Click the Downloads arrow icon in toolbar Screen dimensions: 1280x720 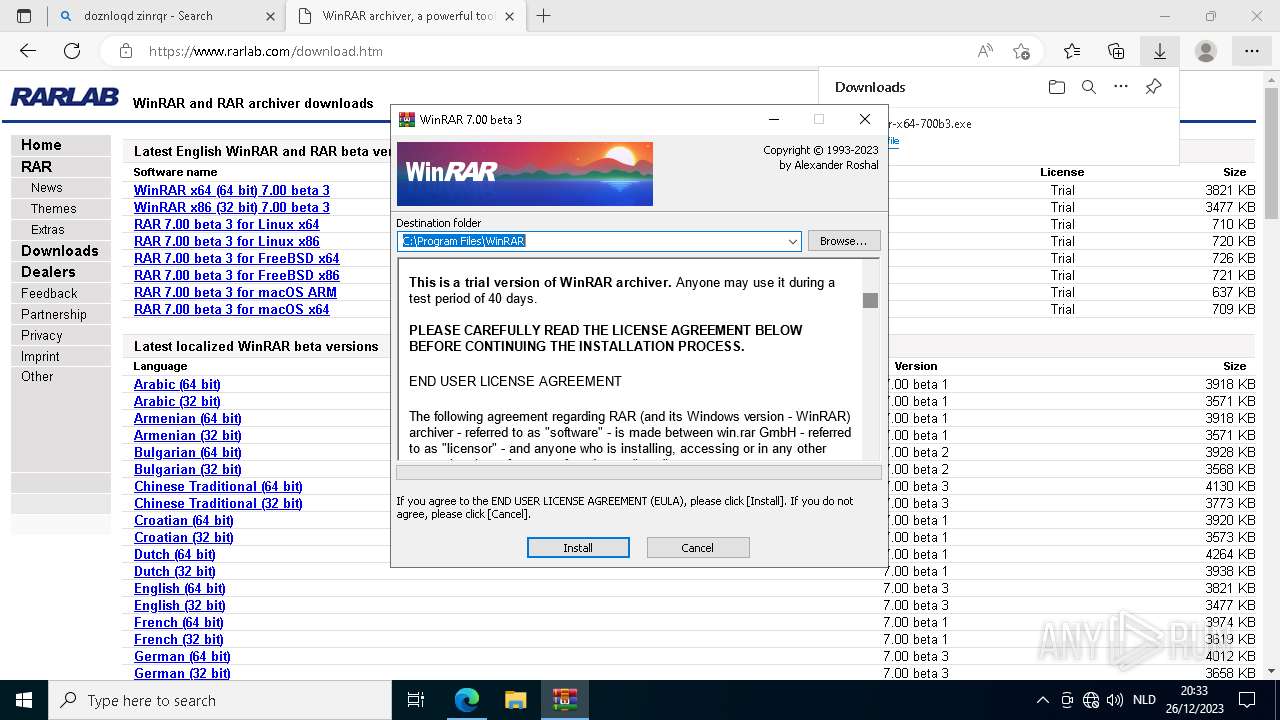[1160, 51]
